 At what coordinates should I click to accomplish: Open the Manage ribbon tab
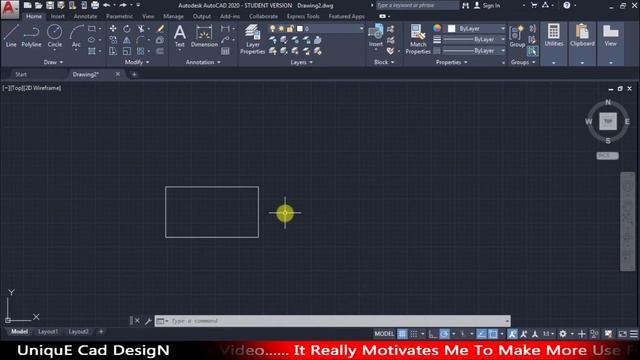(173, 16)
